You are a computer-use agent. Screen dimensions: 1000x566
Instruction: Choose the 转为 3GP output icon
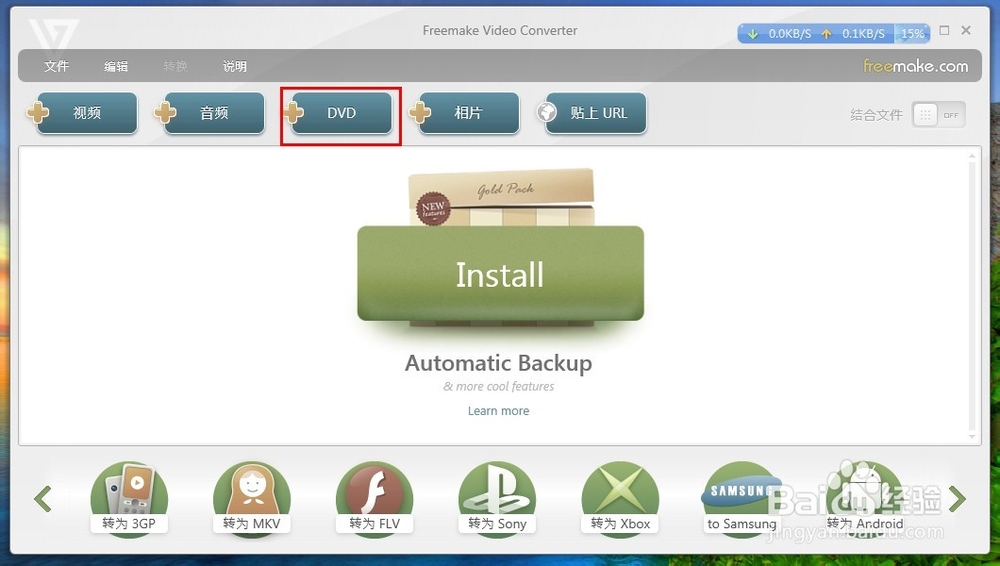point(129,498)
